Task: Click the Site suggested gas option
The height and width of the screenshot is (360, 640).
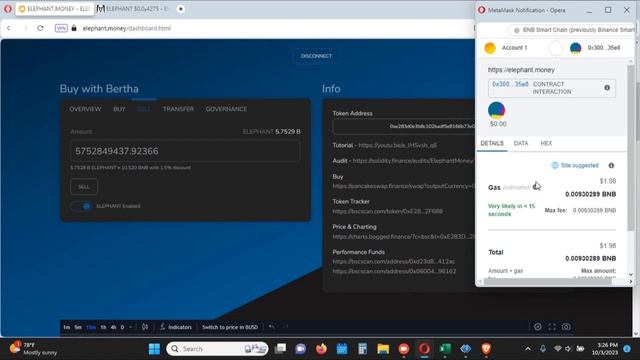Action: [x=575, y=165]
